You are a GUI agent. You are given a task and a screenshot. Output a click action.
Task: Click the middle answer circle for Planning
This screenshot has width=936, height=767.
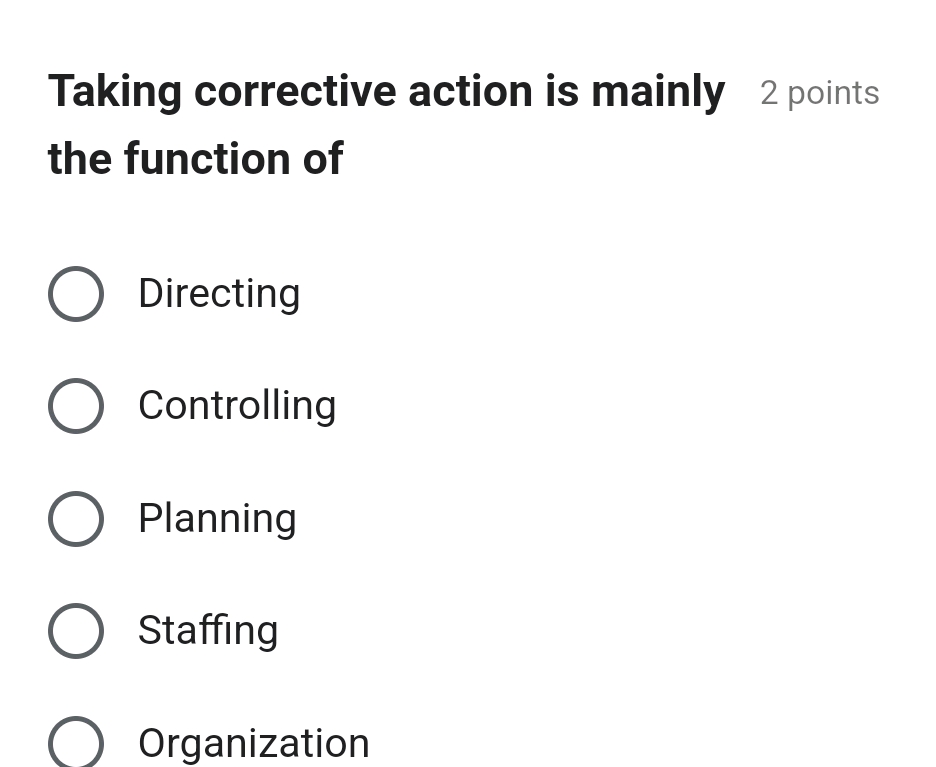pos(76,518)
